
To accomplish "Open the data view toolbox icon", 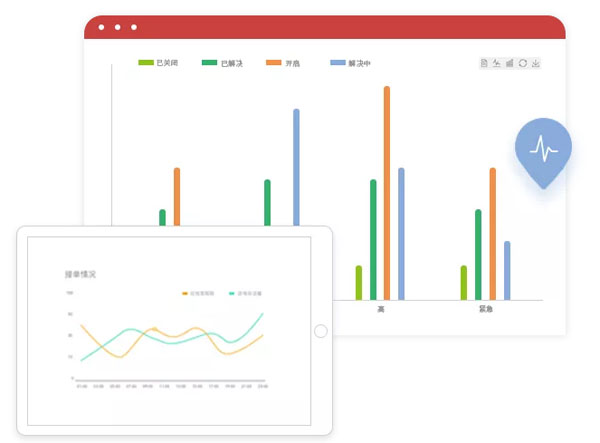I will 484,64.
